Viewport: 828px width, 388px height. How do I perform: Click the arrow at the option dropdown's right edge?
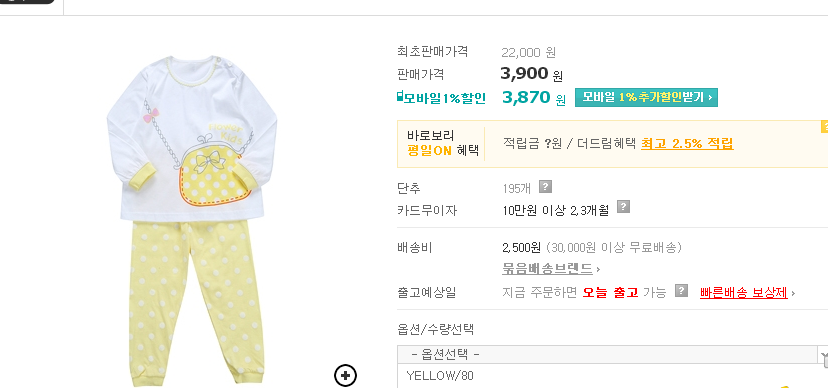pyautogui.click(x=823, y=355)
